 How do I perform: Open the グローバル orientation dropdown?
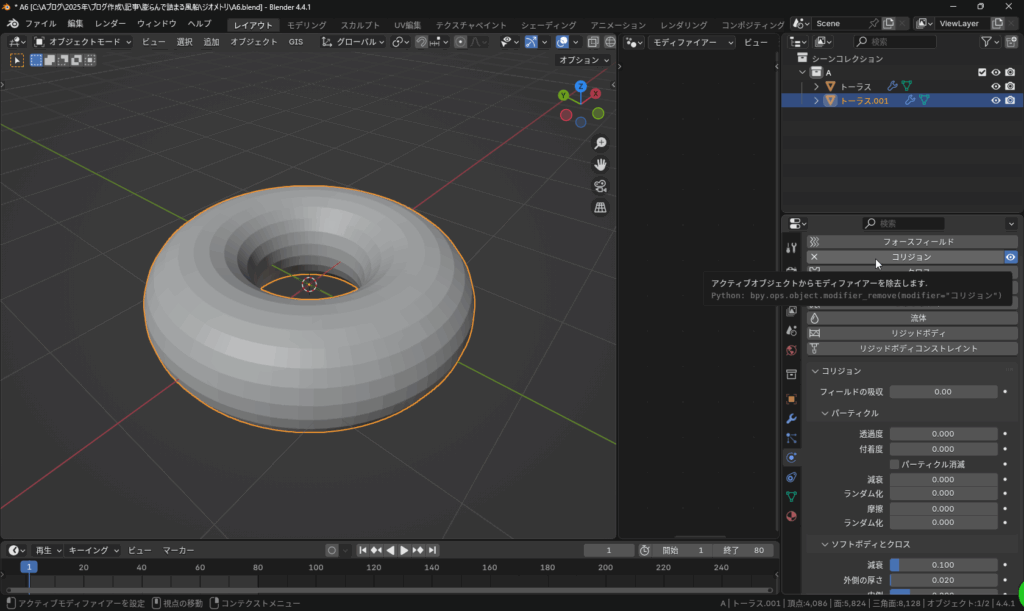(x=353, y=42)
